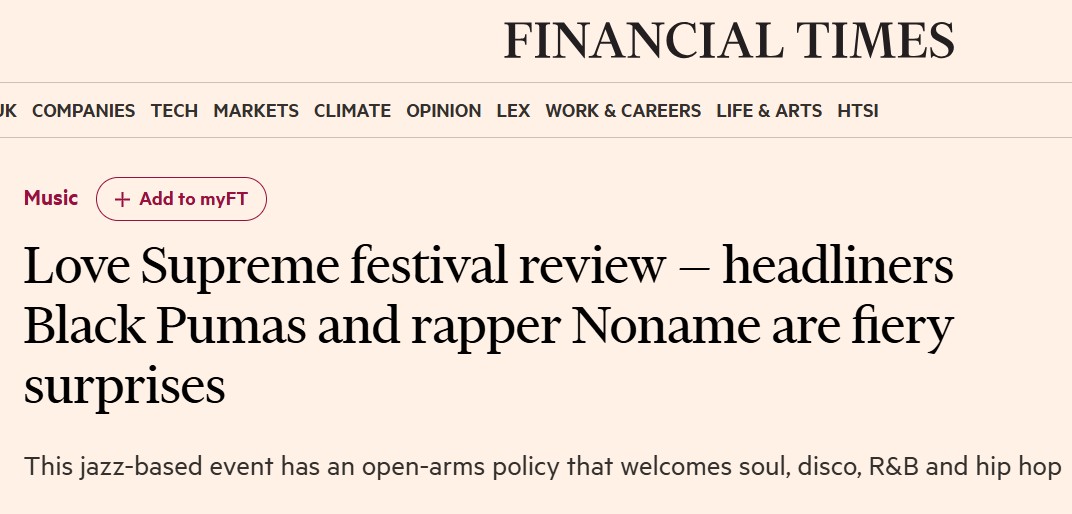The width and height of the screenshot is (1072, 514).
Task: Go to Work & Careers section
Action: point(623,111)
